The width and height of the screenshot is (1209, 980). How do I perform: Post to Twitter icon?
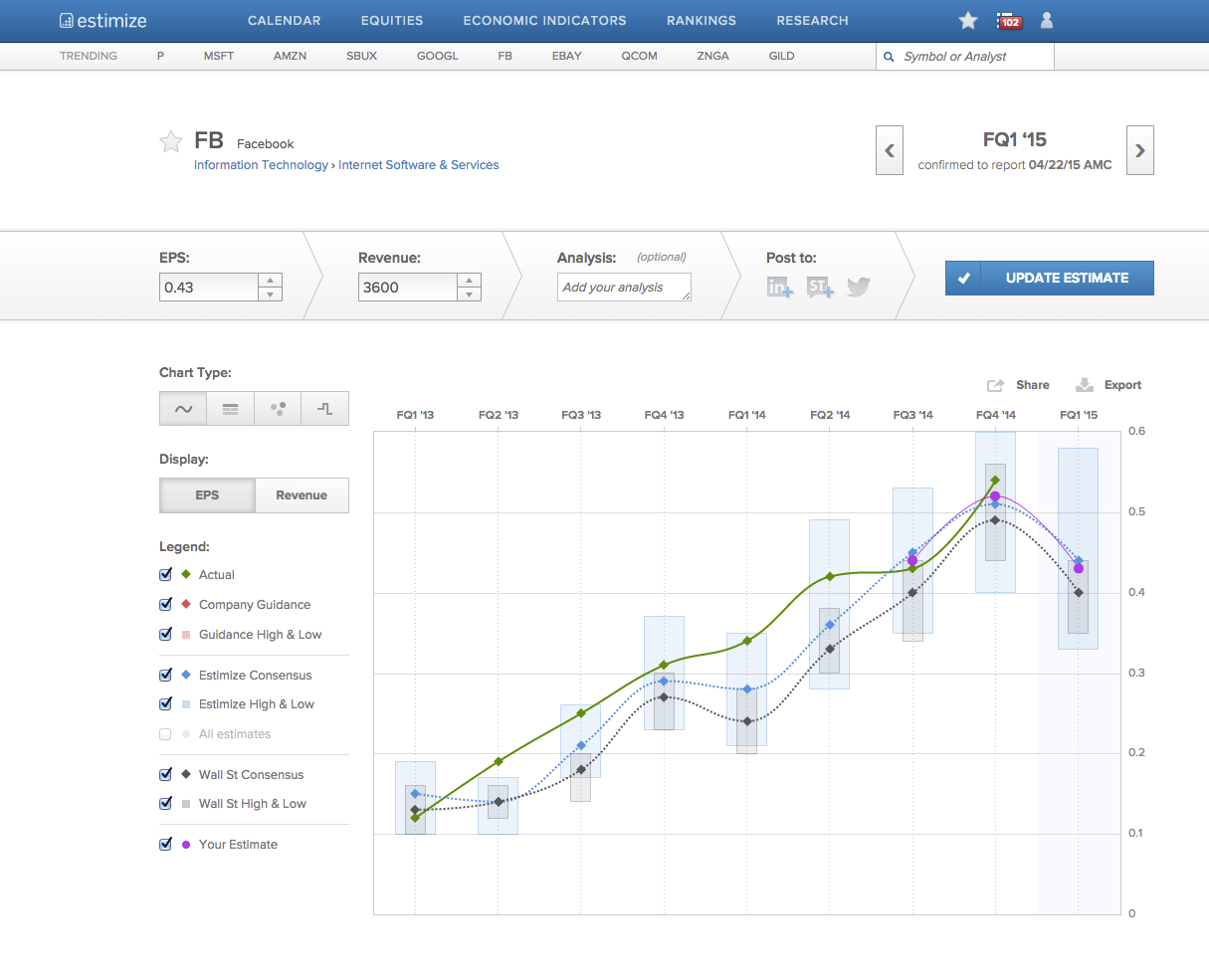tap(858, 288)
